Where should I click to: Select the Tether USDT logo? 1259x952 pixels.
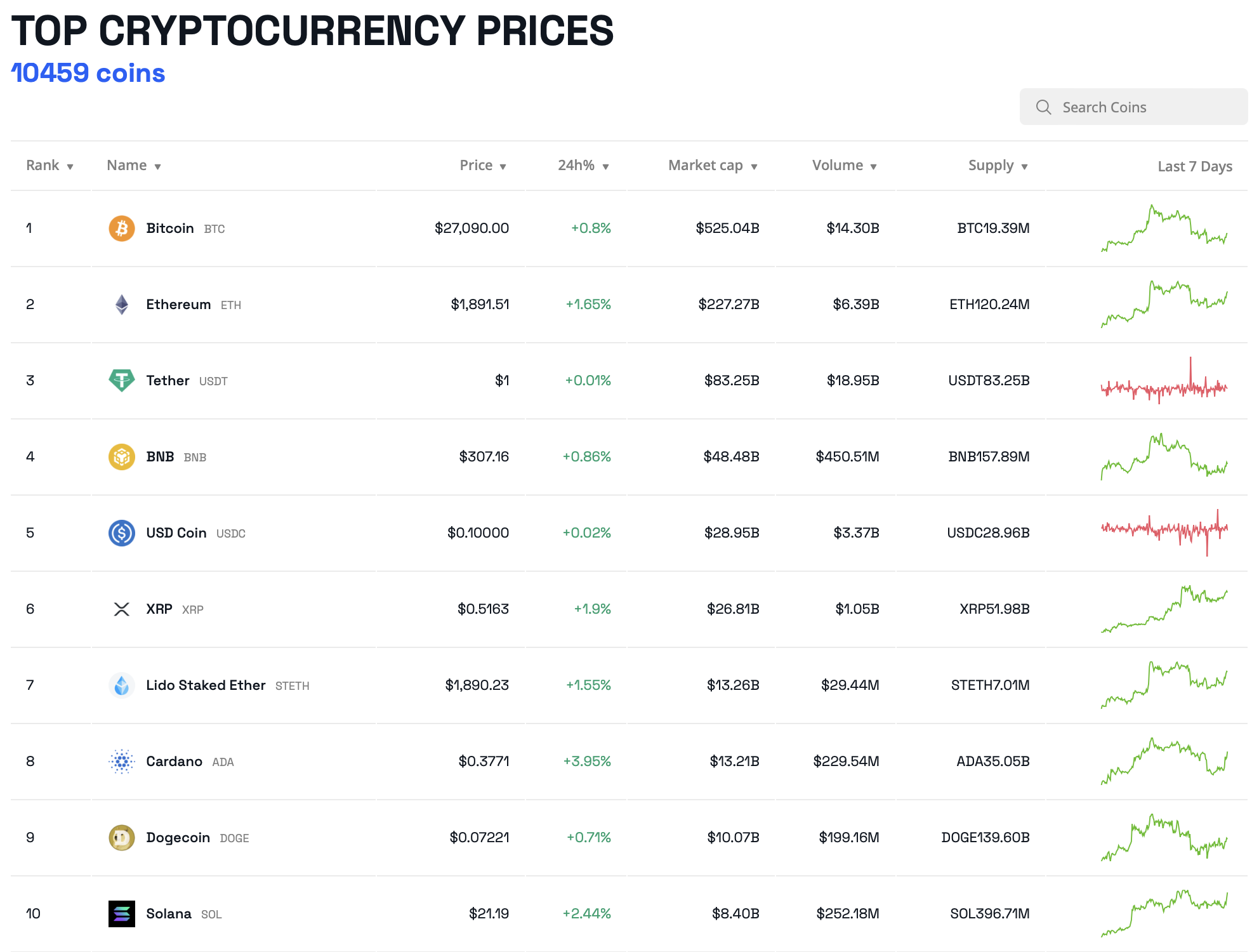[x=122, y=380]
